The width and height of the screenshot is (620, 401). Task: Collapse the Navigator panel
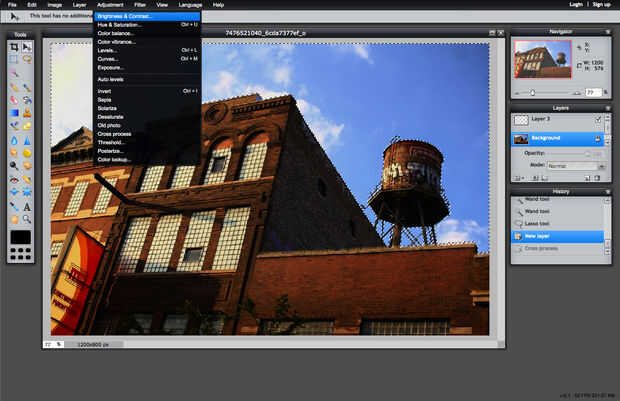[607, 32]
